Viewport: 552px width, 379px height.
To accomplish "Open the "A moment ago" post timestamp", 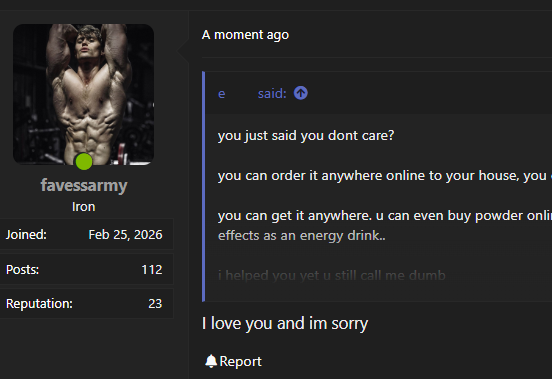I will coord(245,35).
